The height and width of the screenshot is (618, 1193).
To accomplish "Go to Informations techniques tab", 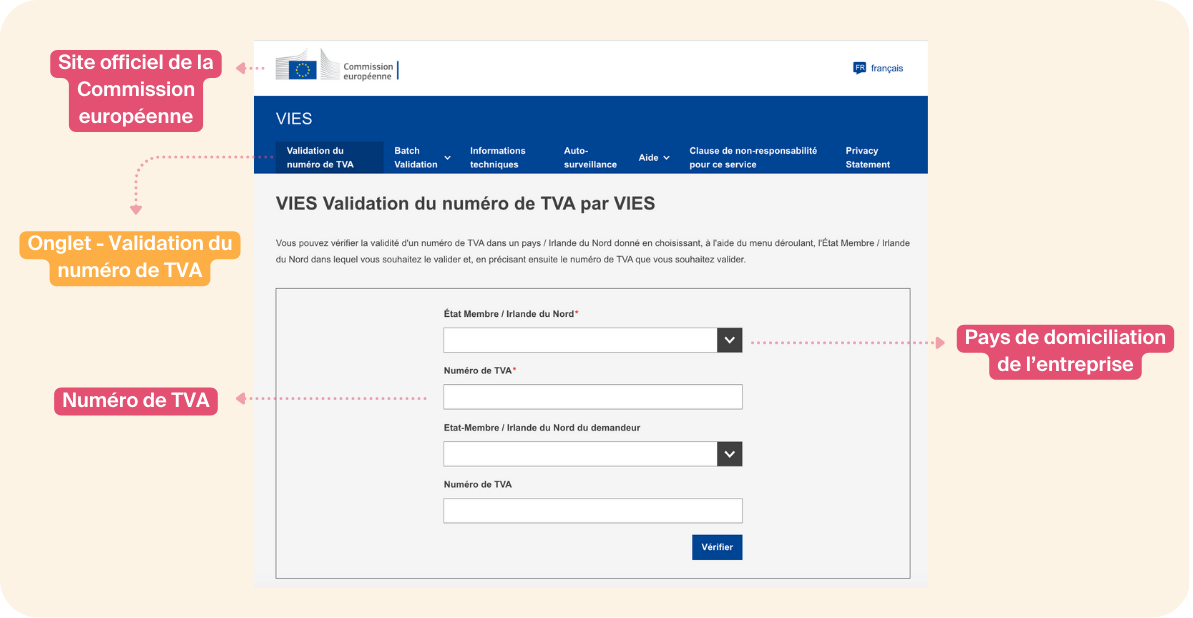I will (x=497, y=157).
